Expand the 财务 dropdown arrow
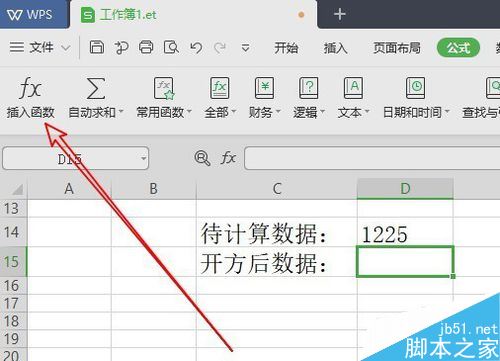The width and height of the screenshot is (500, 361). (x=278, y=111)
